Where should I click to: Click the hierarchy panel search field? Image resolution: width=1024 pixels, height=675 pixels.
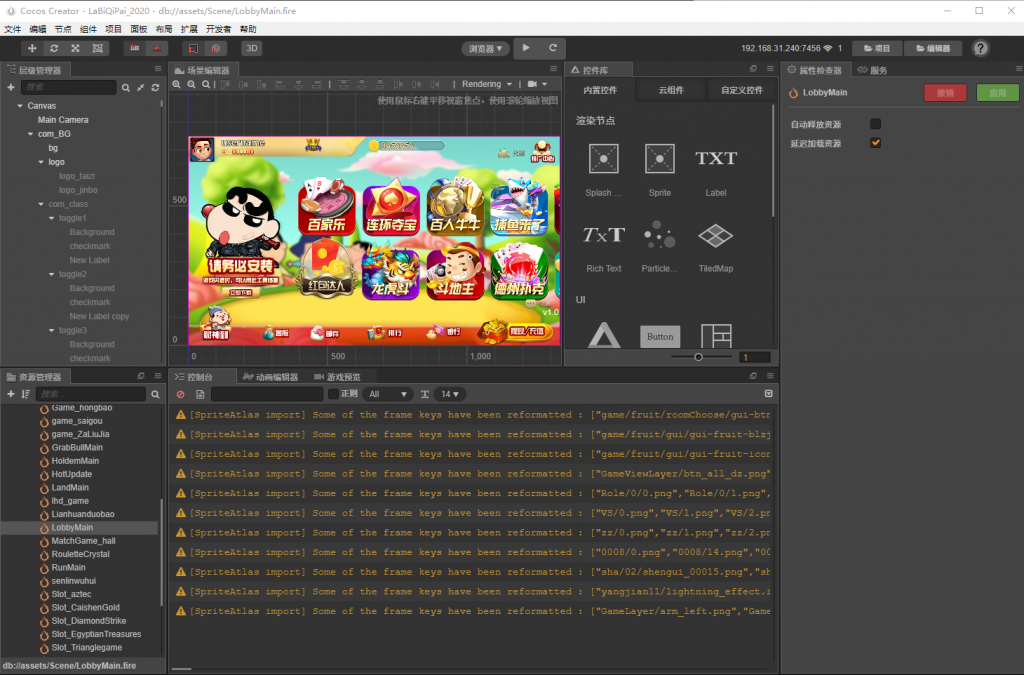point(69,87)
